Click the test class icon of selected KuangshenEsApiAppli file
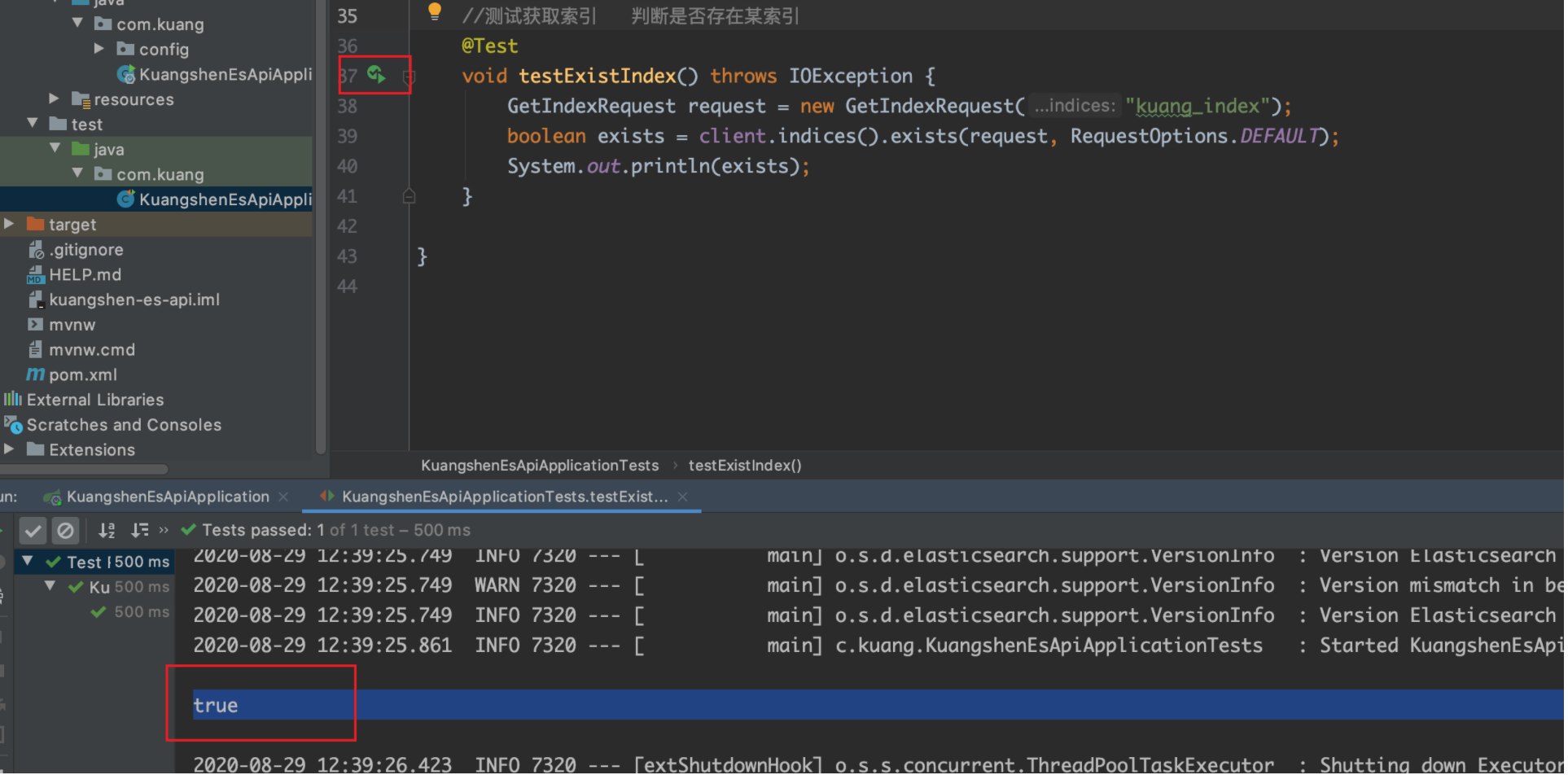 tap(126, 199)
